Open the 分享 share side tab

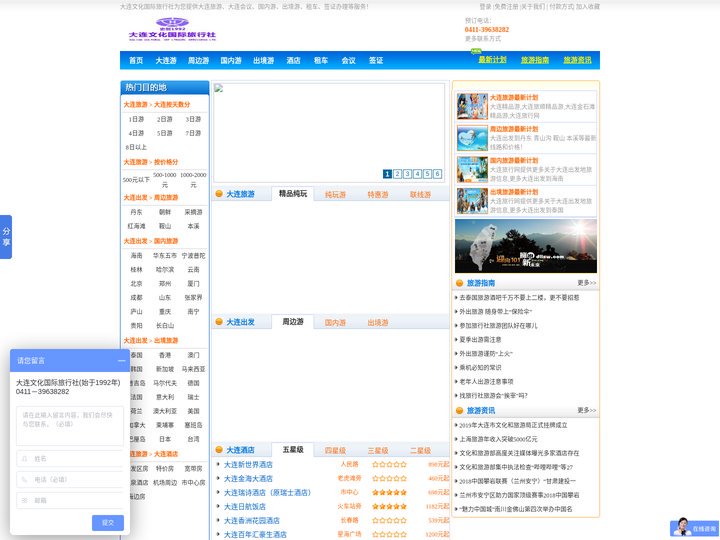pyautogui.click(x=6, y=236)
